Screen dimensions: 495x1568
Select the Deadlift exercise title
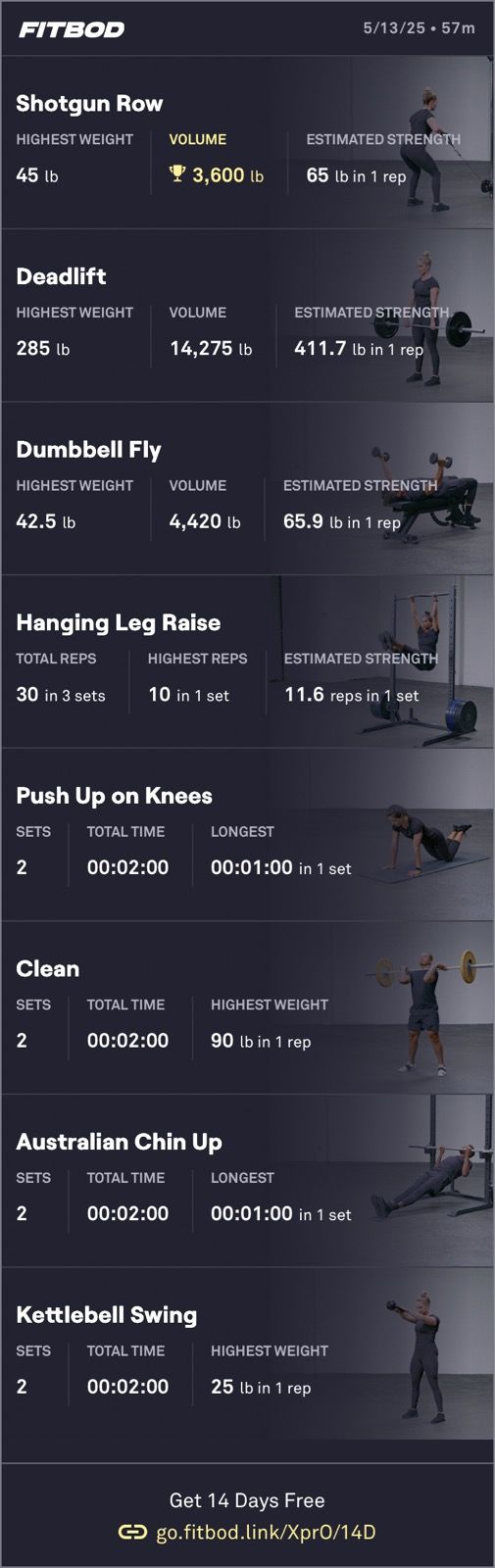tap(61, 276)
